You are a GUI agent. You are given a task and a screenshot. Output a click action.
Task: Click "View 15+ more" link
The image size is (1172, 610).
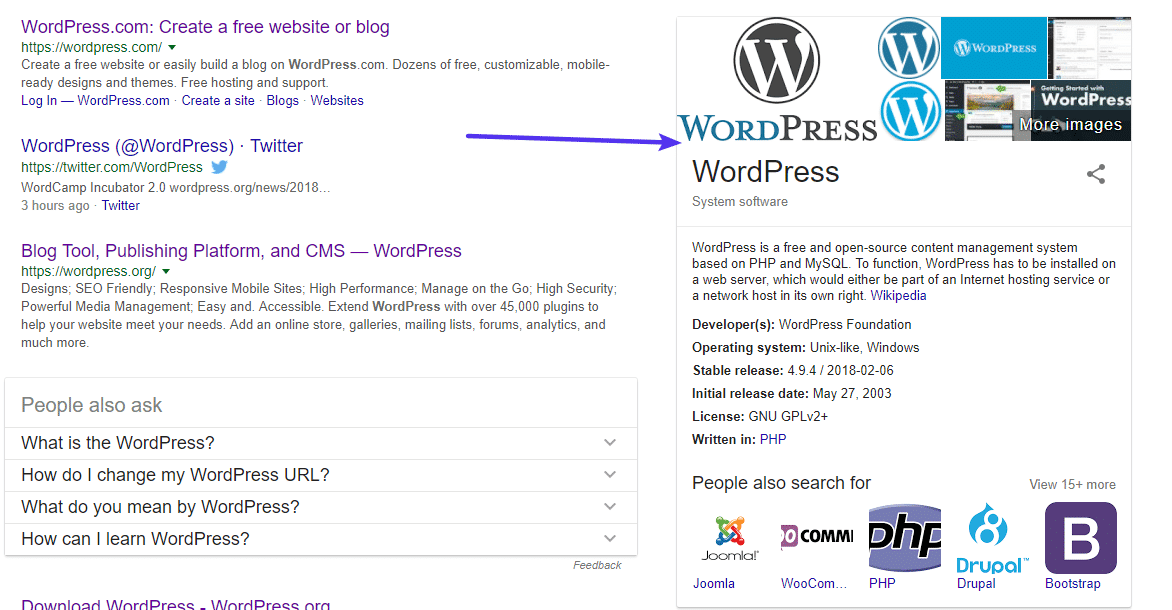coord(1072,485)
